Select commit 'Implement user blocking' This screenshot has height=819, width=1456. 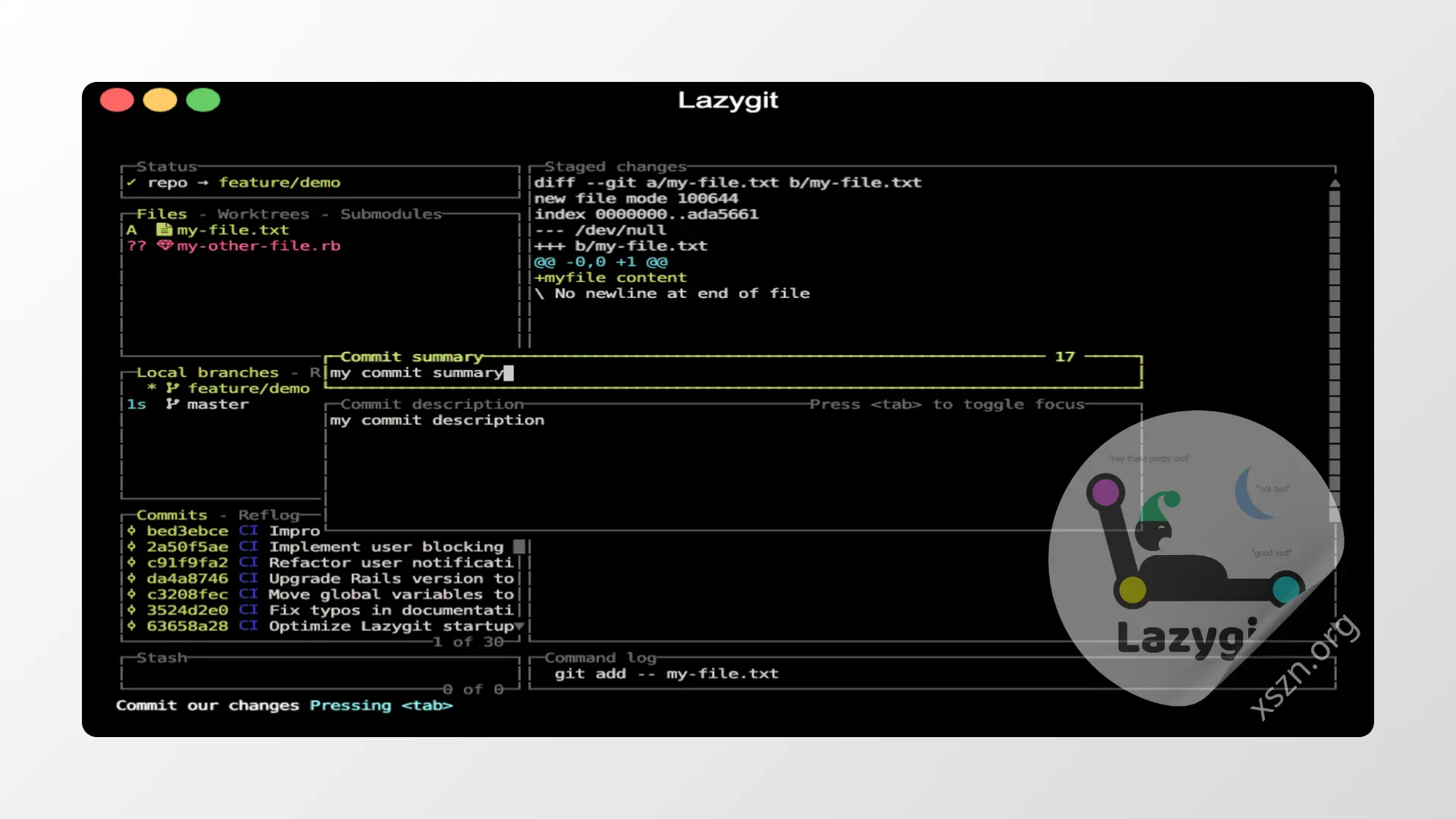(x=386, y=547)
